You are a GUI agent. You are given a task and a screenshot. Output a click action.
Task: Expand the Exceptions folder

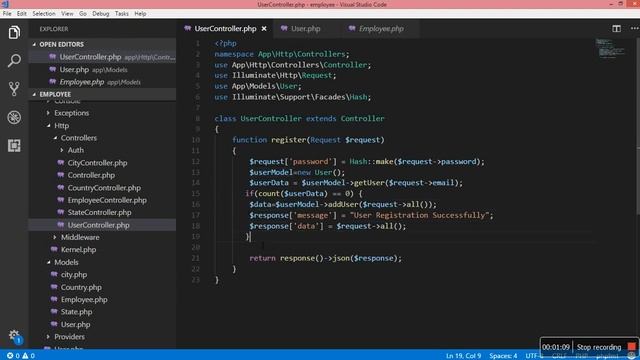pos(48,113)
